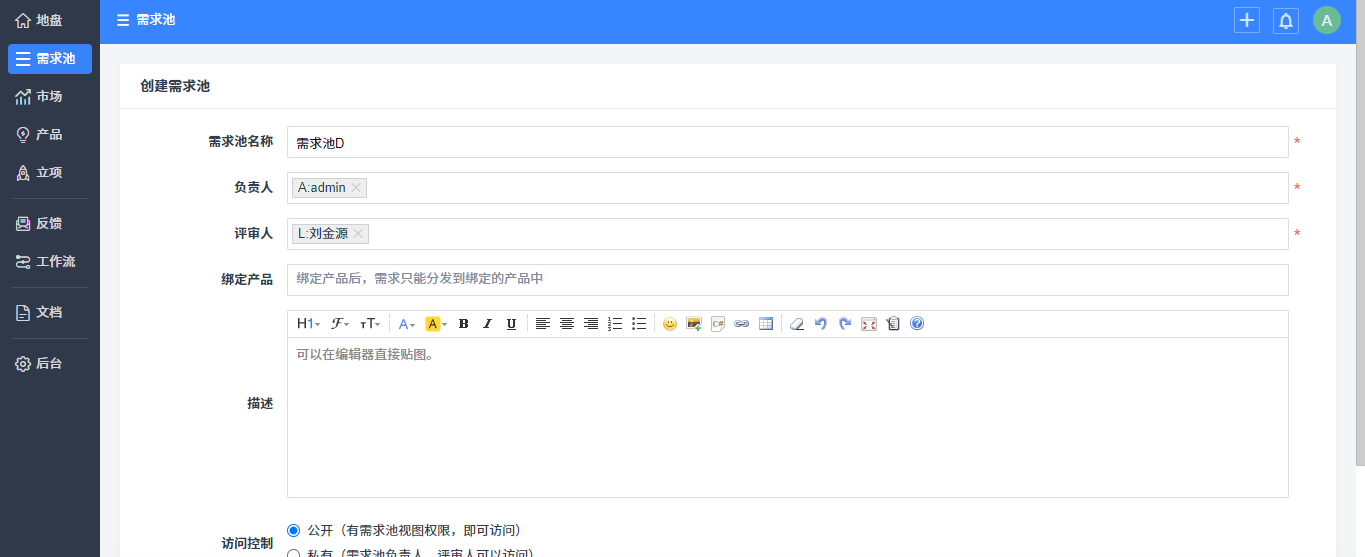1365x557 pixels.
Task: Click the A:admin tag text
Action: pyautogui.click(x=321, y=188)
